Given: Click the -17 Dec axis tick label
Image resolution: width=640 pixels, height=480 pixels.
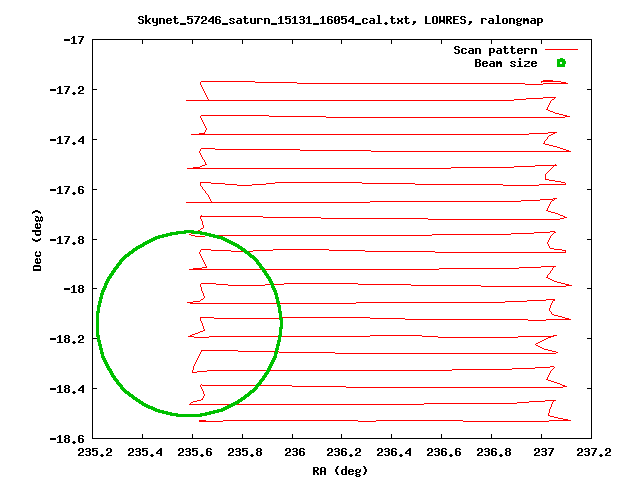Looking at the screenshot, I should [74, 40].
